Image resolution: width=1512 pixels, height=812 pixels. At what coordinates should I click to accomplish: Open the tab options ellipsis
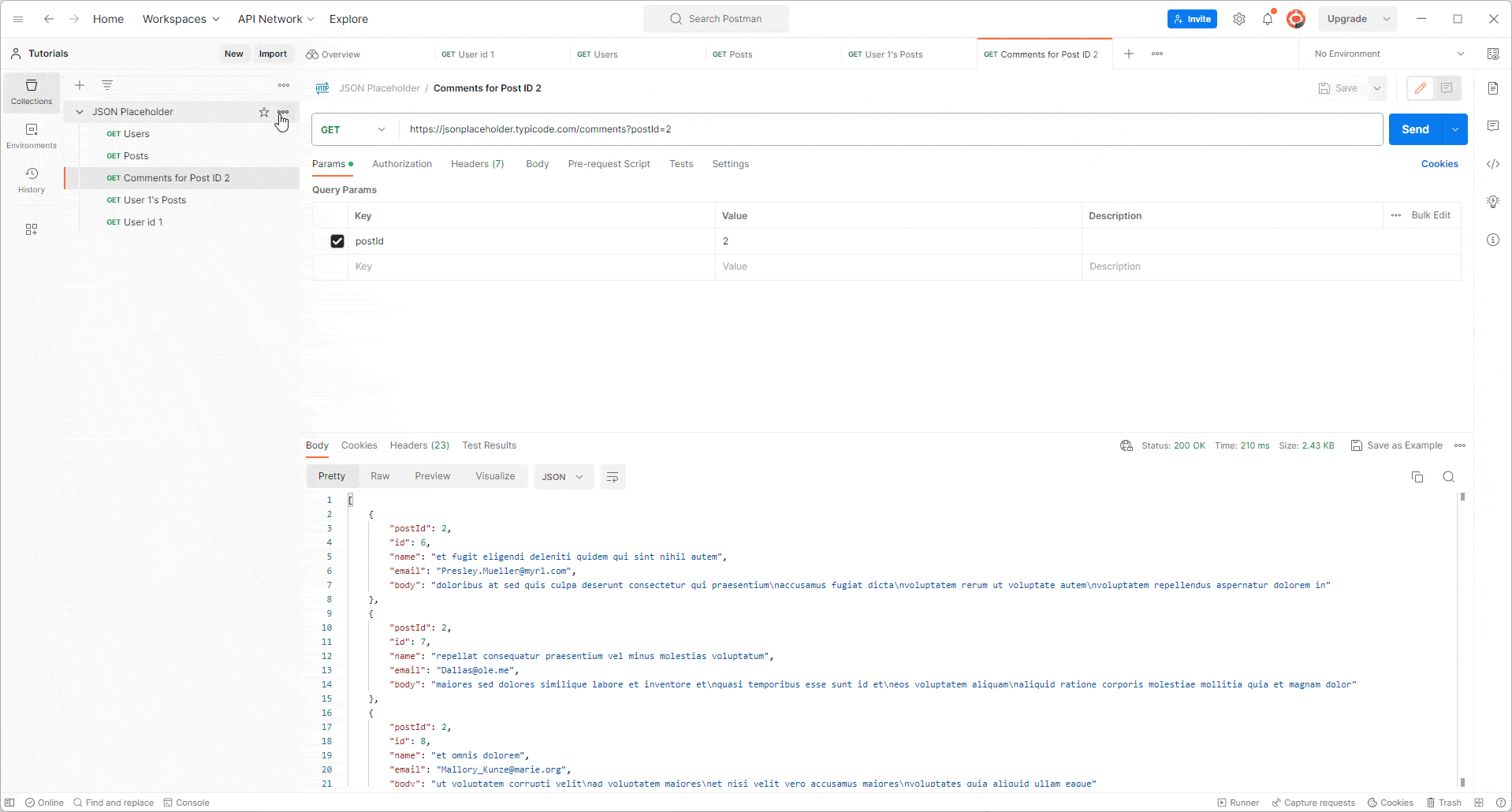click(x=1157, y=54)
